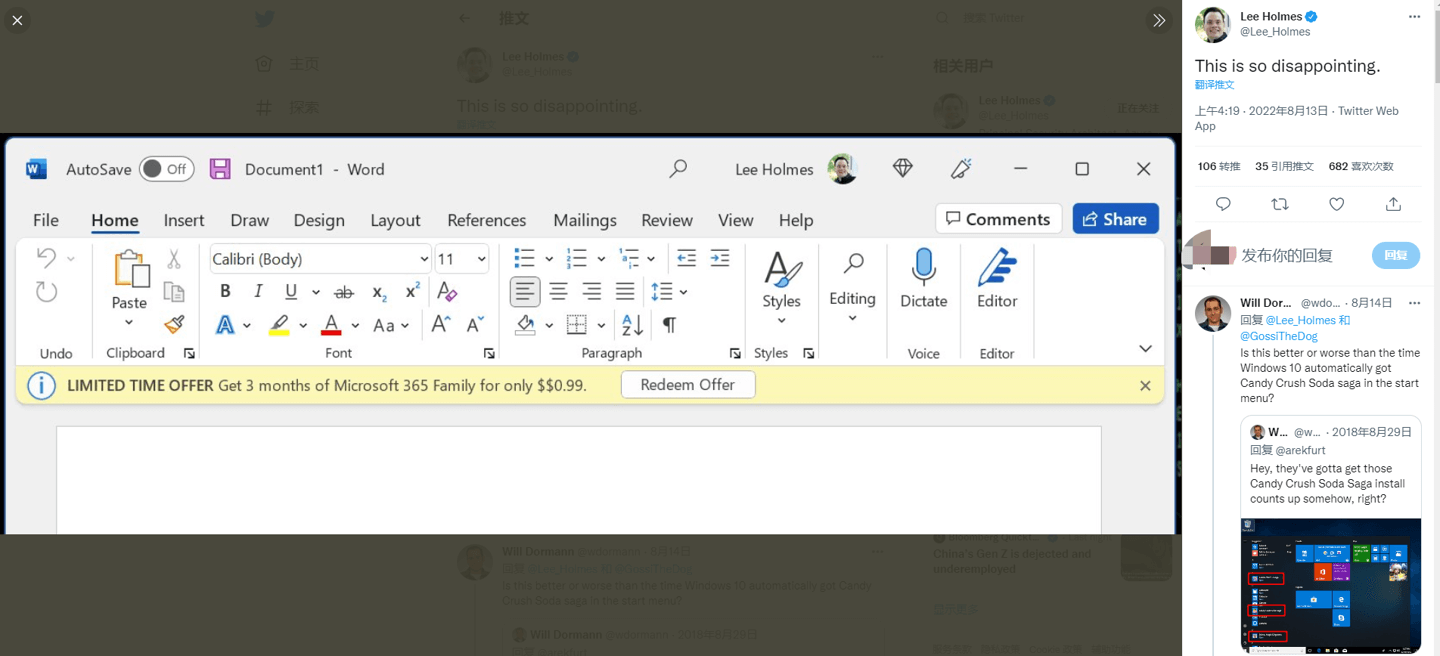Image resolution: width=1440 pixels, height=656 pixels.
Task: Switch to the Mailings tab
Action: (585, 220)
